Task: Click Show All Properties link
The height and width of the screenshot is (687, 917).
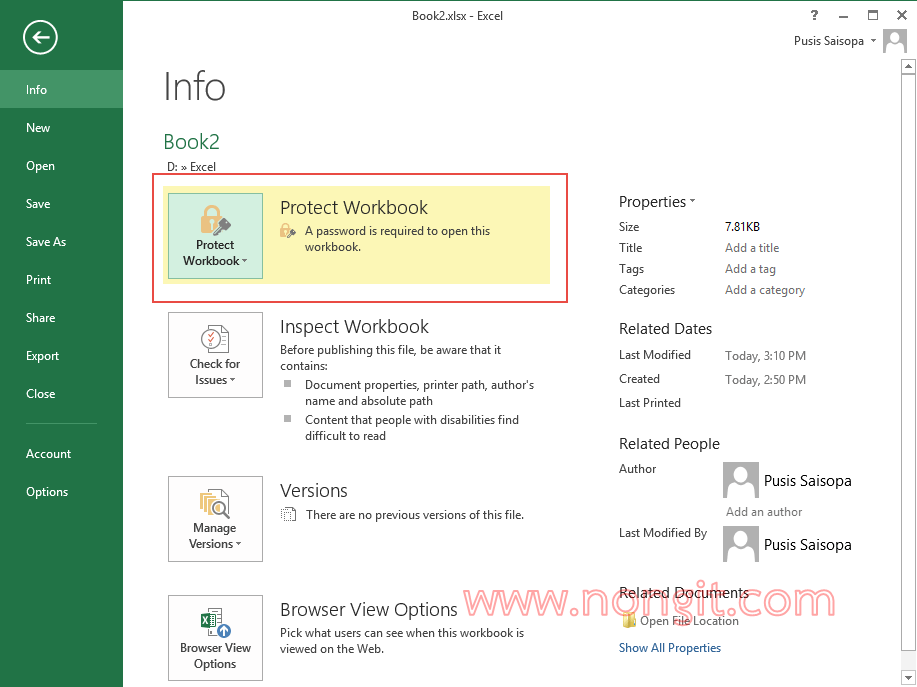Action: click(669, 648)
